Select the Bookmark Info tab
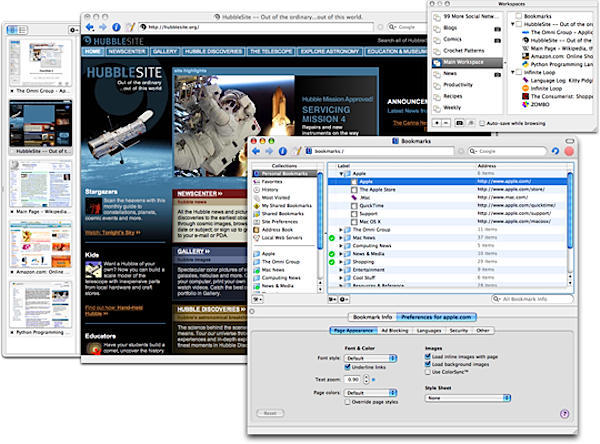The height and width of the screenshot is (444, 600). click(x=372, y=316)
